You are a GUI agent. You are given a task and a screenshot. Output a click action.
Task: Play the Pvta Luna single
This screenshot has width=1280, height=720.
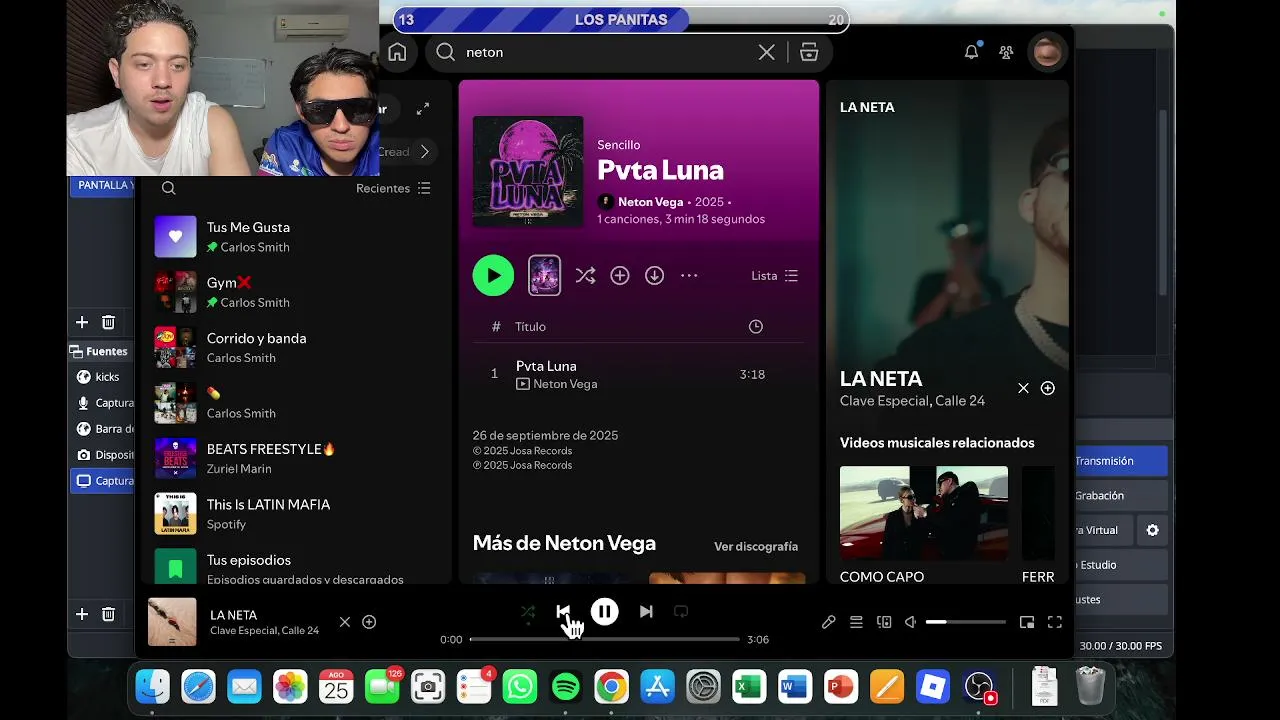[493, 275]
